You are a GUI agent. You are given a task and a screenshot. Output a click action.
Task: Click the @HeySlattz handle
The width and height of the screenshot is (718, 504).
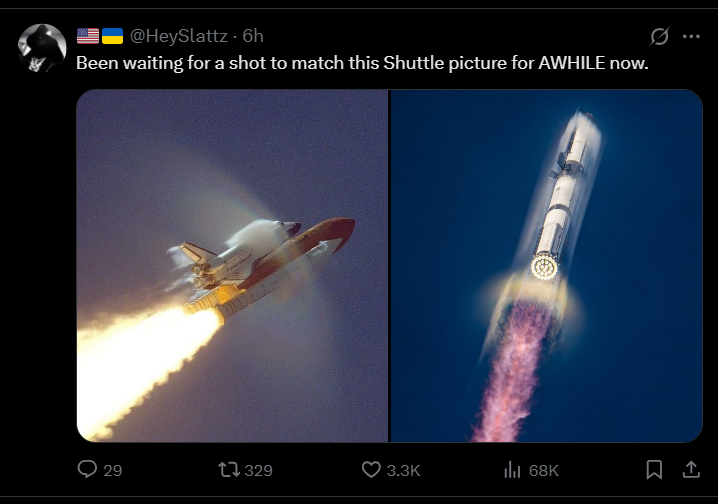[x=179, y=36]
